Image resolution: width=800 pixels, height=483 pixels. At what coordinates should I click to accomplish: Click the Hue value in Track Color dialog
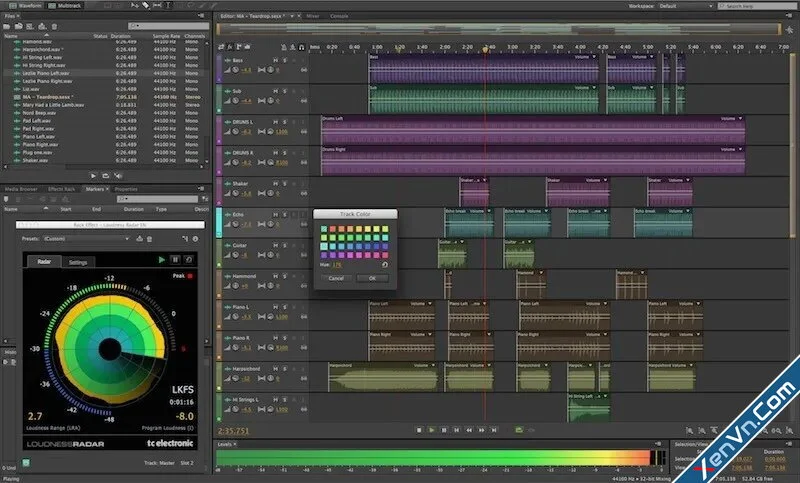point(337,265)
